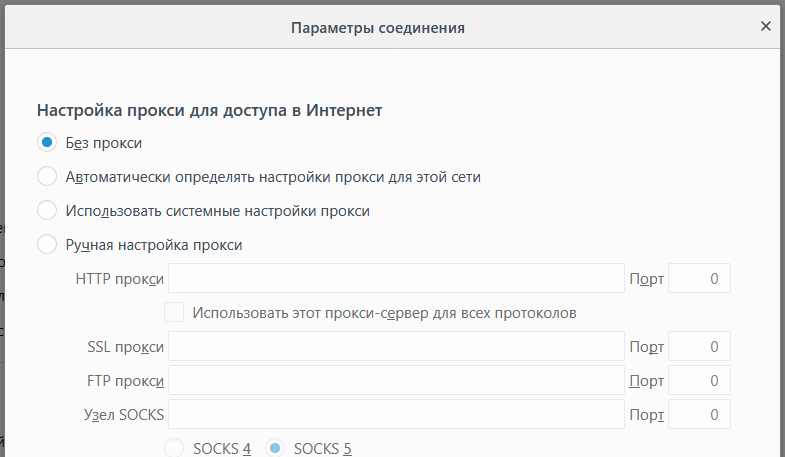Choose Автоматически определять настройки прокси option

(x=47, y=176)
